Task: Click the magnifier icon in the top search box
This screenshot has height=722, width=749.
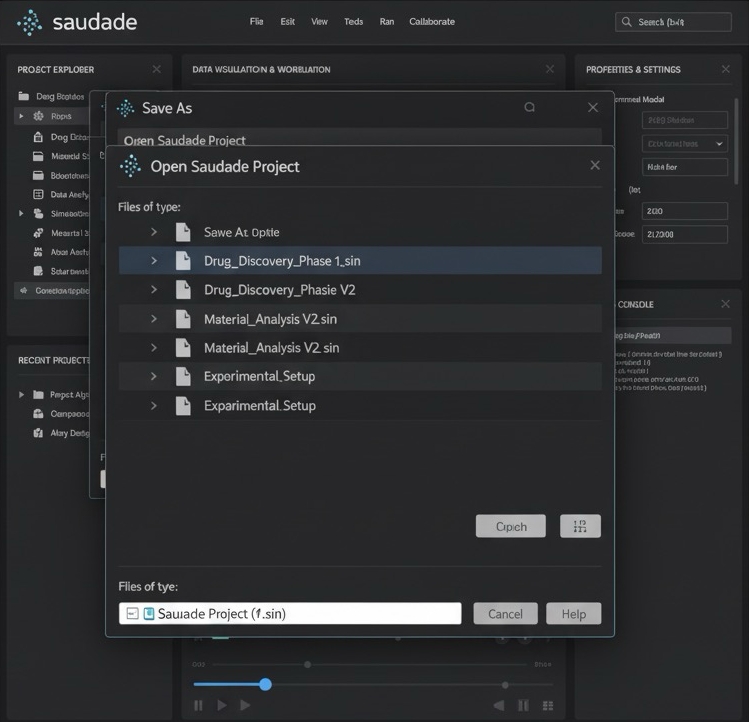Action: (626, 22)
